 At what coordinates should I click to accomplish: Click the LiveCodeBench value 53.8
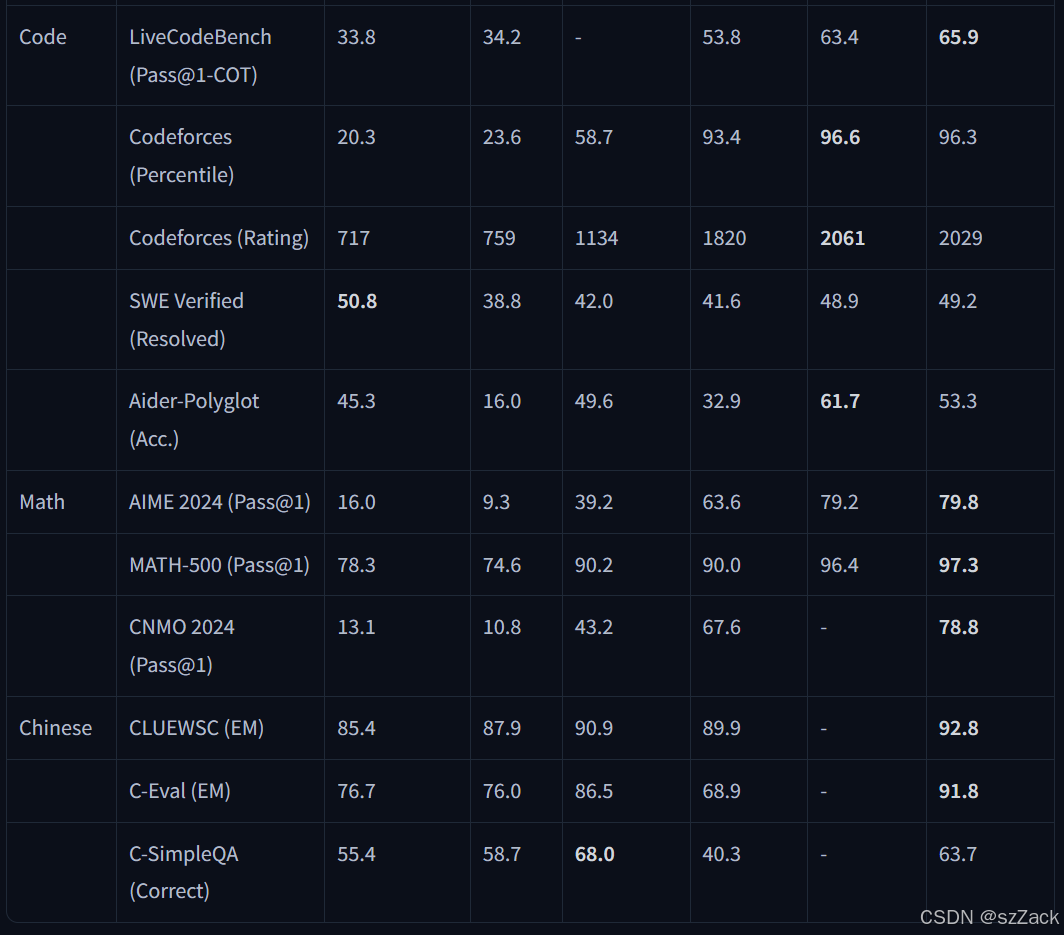click(721, 37)
